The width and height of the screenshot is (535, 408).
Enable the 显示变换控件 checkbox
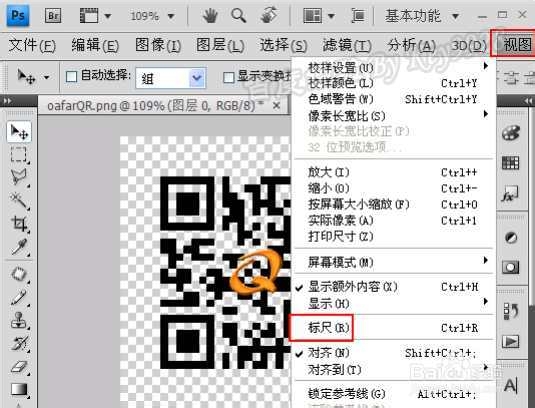click(228, 77)
